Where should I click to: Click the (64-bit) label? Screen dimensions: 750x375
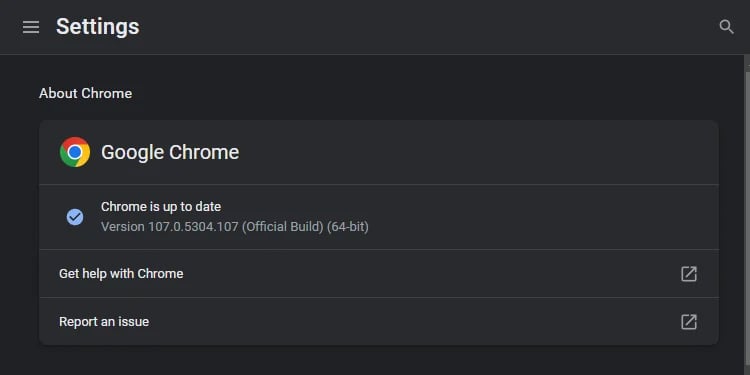348,227
